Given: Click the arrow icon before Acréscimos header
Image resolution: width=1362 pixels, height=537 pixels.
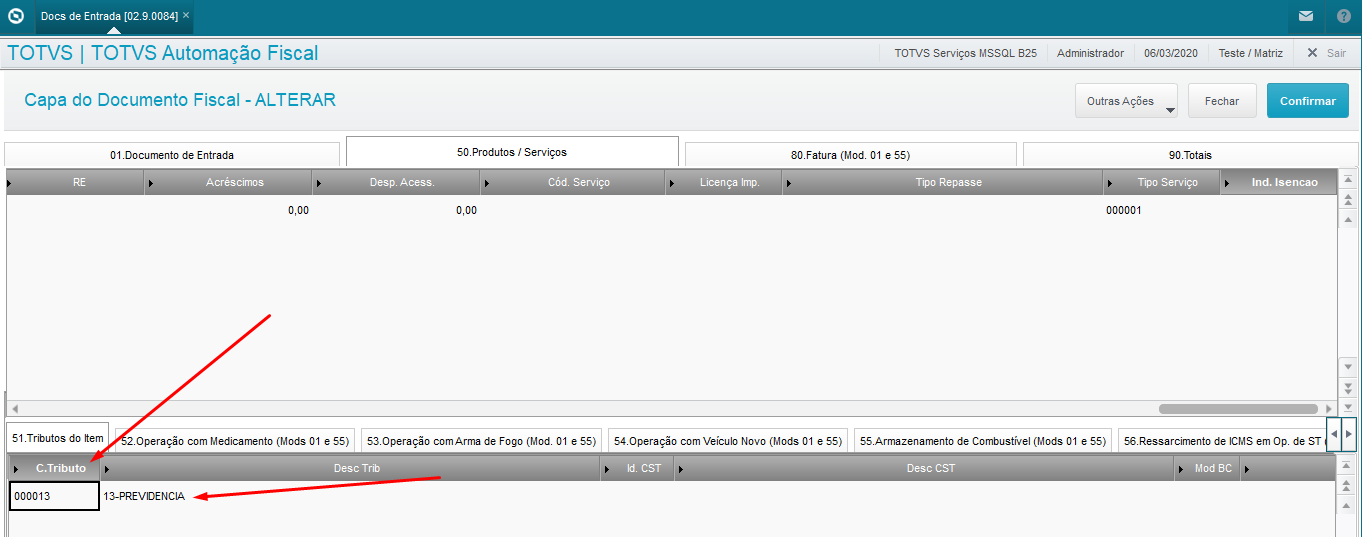Looking at the screenshot, I should 152,184.
